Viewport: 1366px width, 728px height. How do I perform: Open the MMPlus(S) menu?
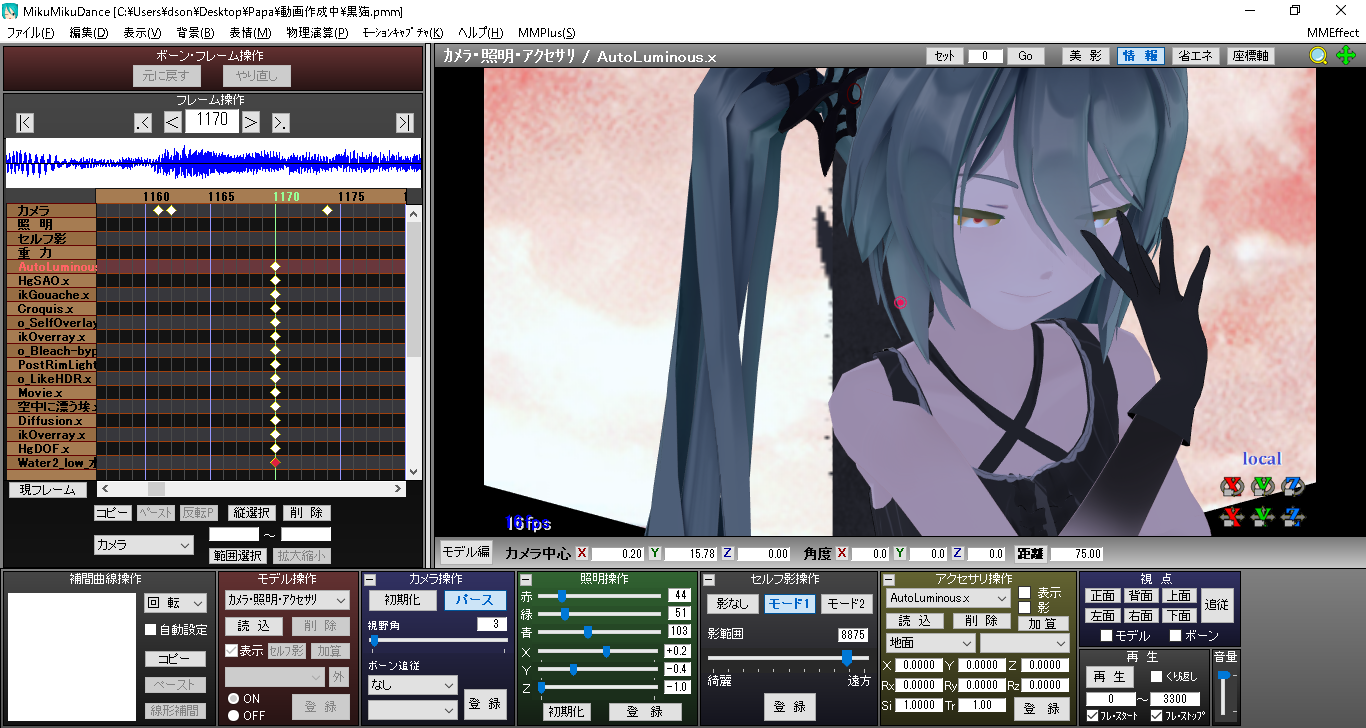click(x=546, y=33)
